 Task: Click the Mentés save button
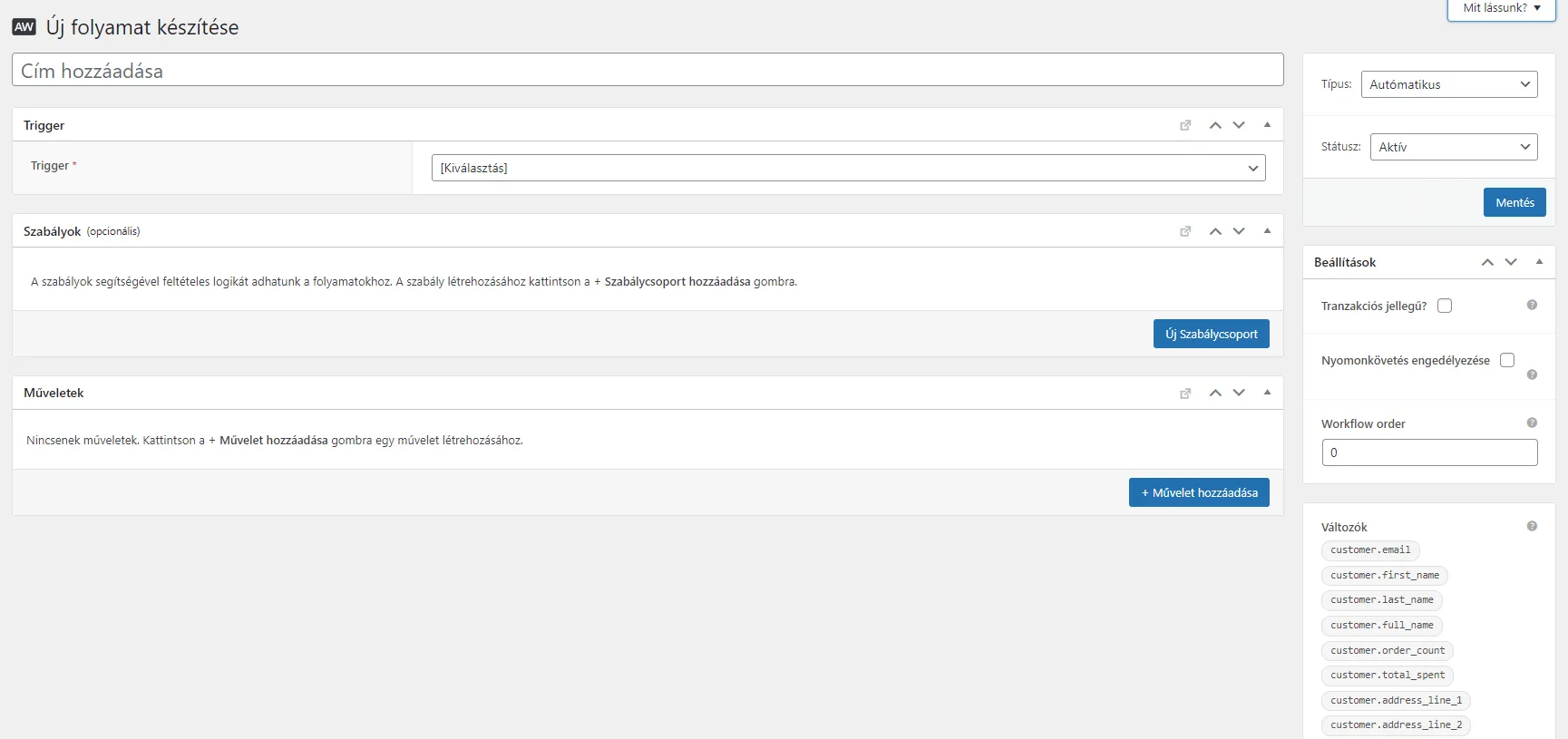[1514, 202]
